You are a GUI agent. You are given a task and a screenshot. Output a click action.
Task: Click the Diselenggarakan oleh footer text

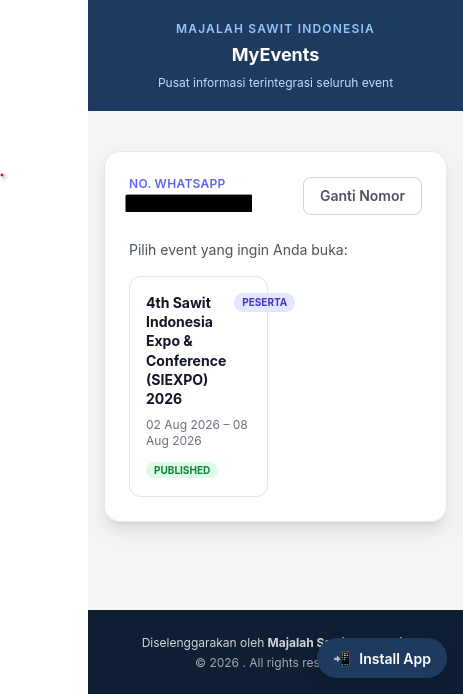point(203,643)
